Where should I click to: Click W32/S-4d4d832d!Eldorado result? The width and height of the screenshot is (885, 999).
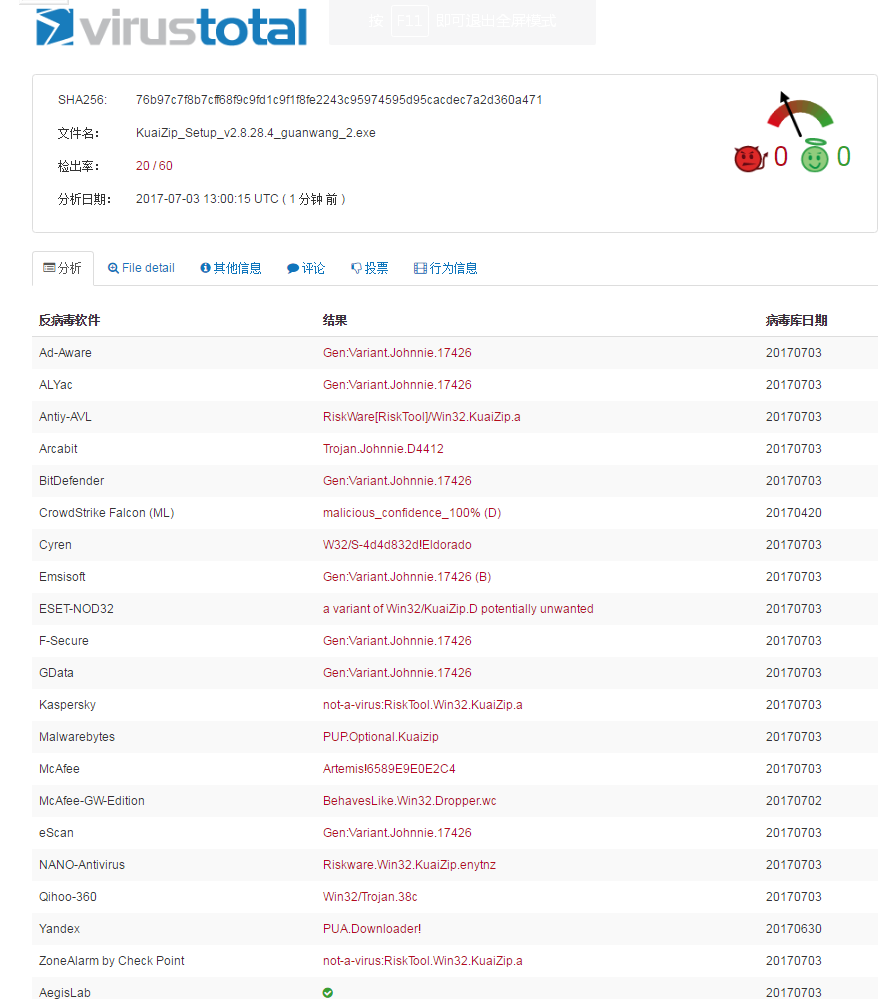click(x=397, y=545)
